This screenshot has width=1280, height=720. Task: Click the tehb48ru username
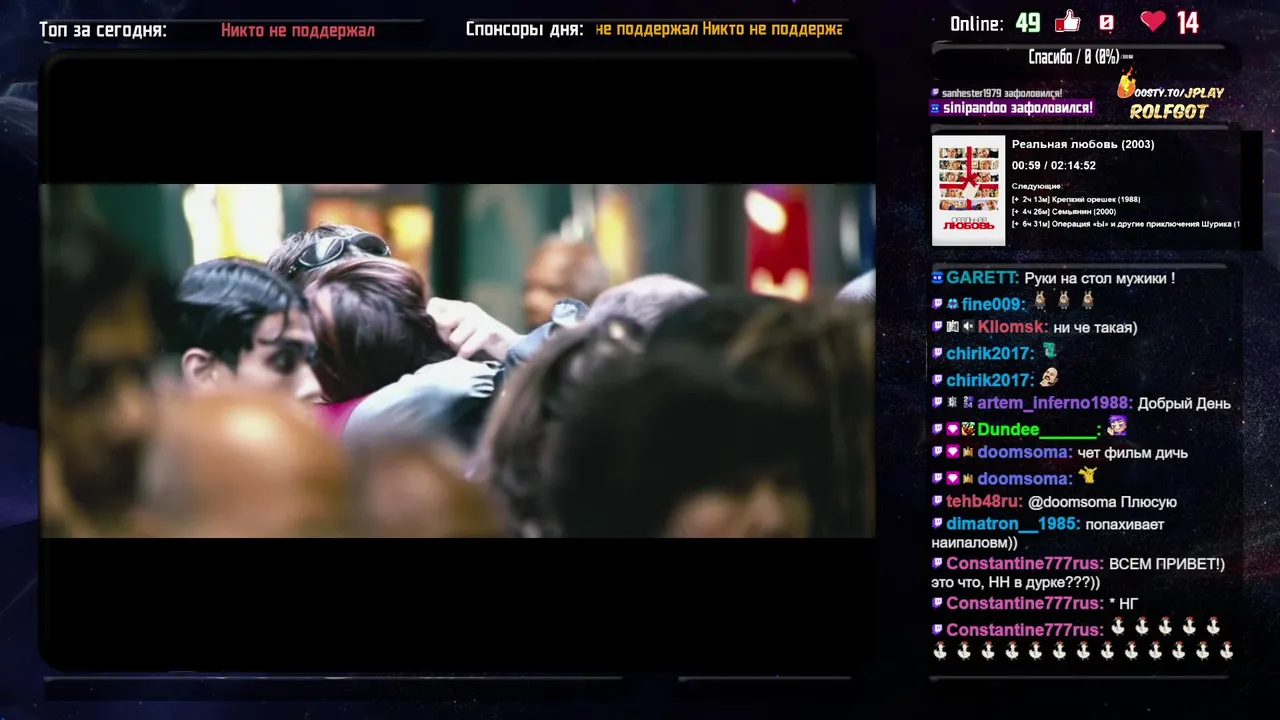coord(985,502)
